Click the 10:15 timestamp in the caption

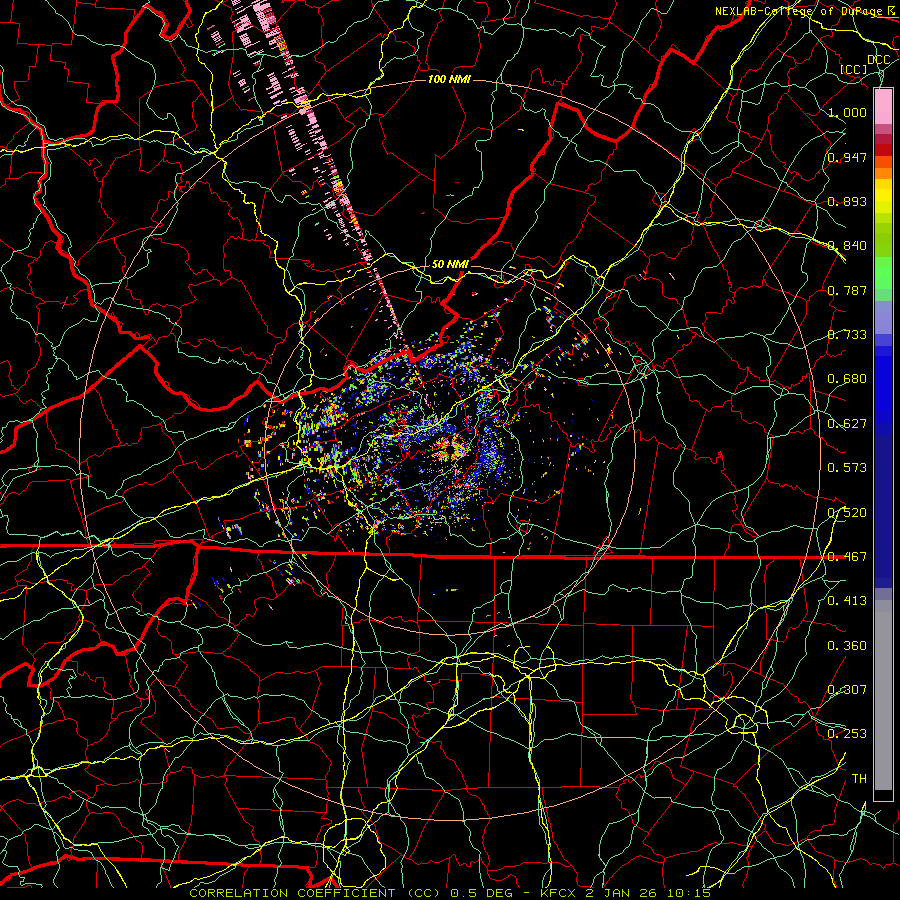pyautogui.click(x=689, y=893)
